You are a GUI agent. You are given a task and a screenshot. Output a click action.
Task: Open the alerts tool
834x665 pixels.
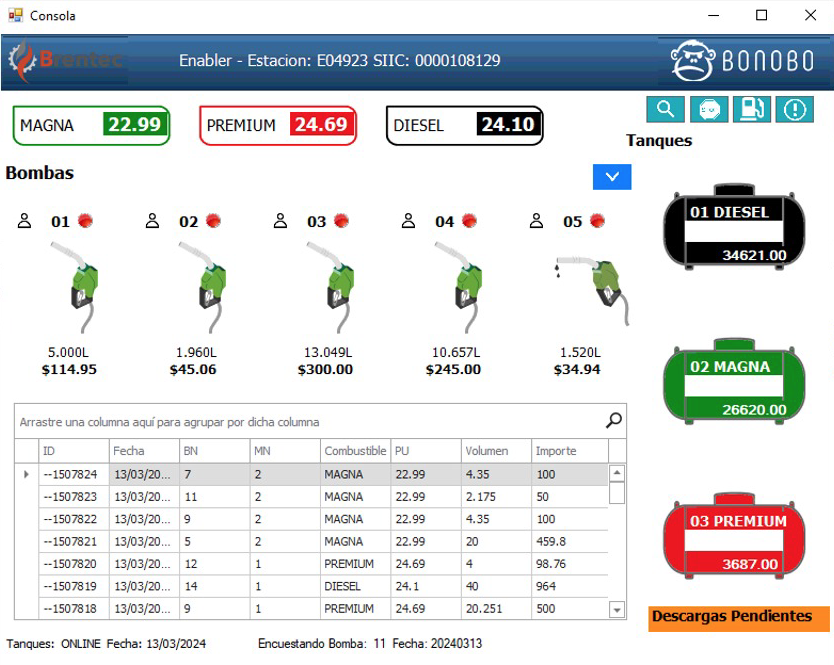tap(794, 110)
